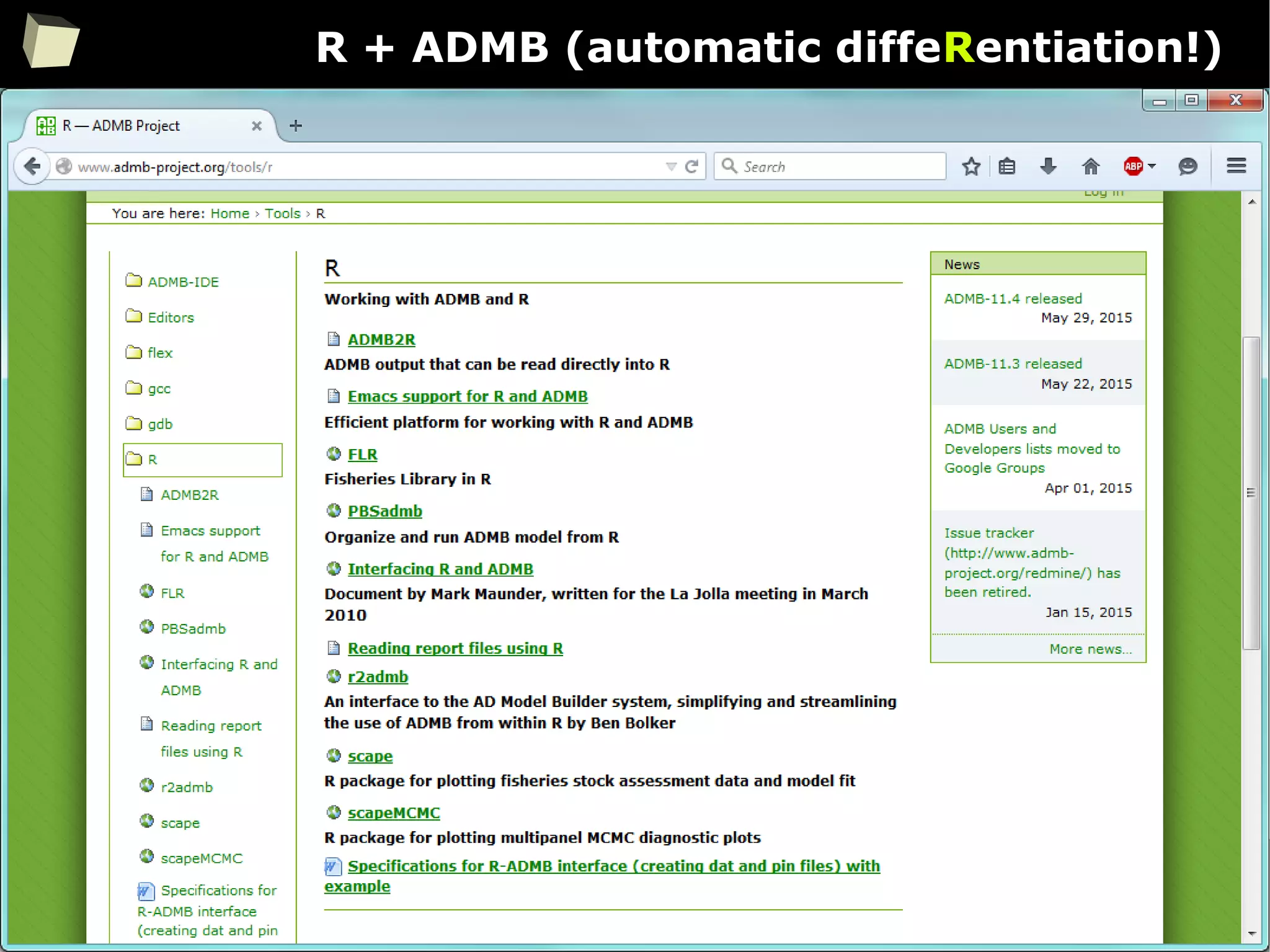The image size is (1270, 952).
Task: Click the More news... link
Action: (x=1090, y=649)
